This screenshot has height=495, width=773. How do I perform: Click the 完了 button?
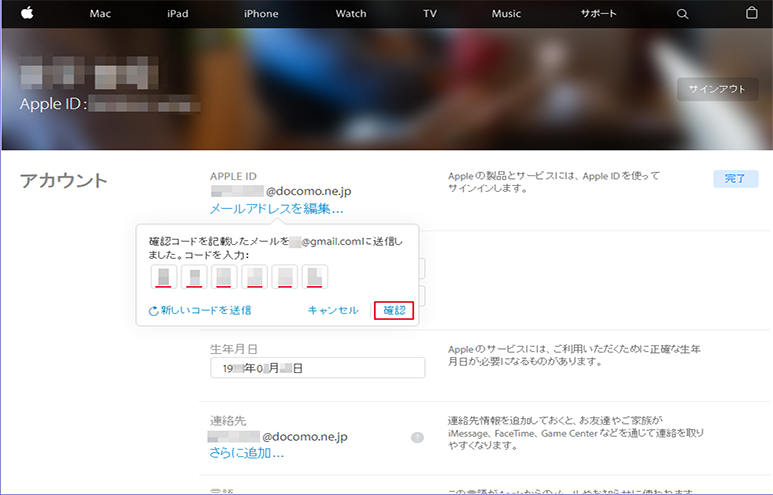pos(735,178)
